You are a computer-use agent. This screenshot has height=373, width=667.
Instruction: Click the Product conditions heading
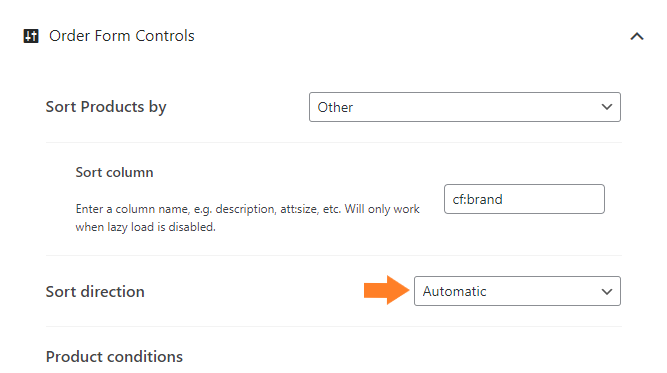pos(114,357)
